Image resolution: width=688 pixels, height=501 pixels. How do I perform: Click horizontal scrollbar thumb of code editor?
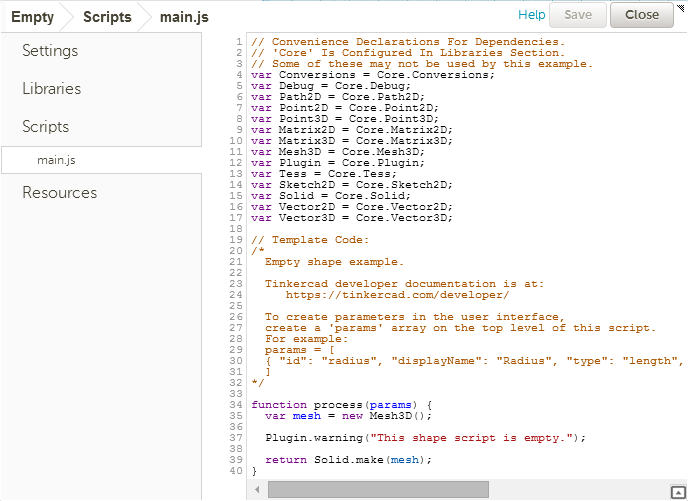[378, 489]
